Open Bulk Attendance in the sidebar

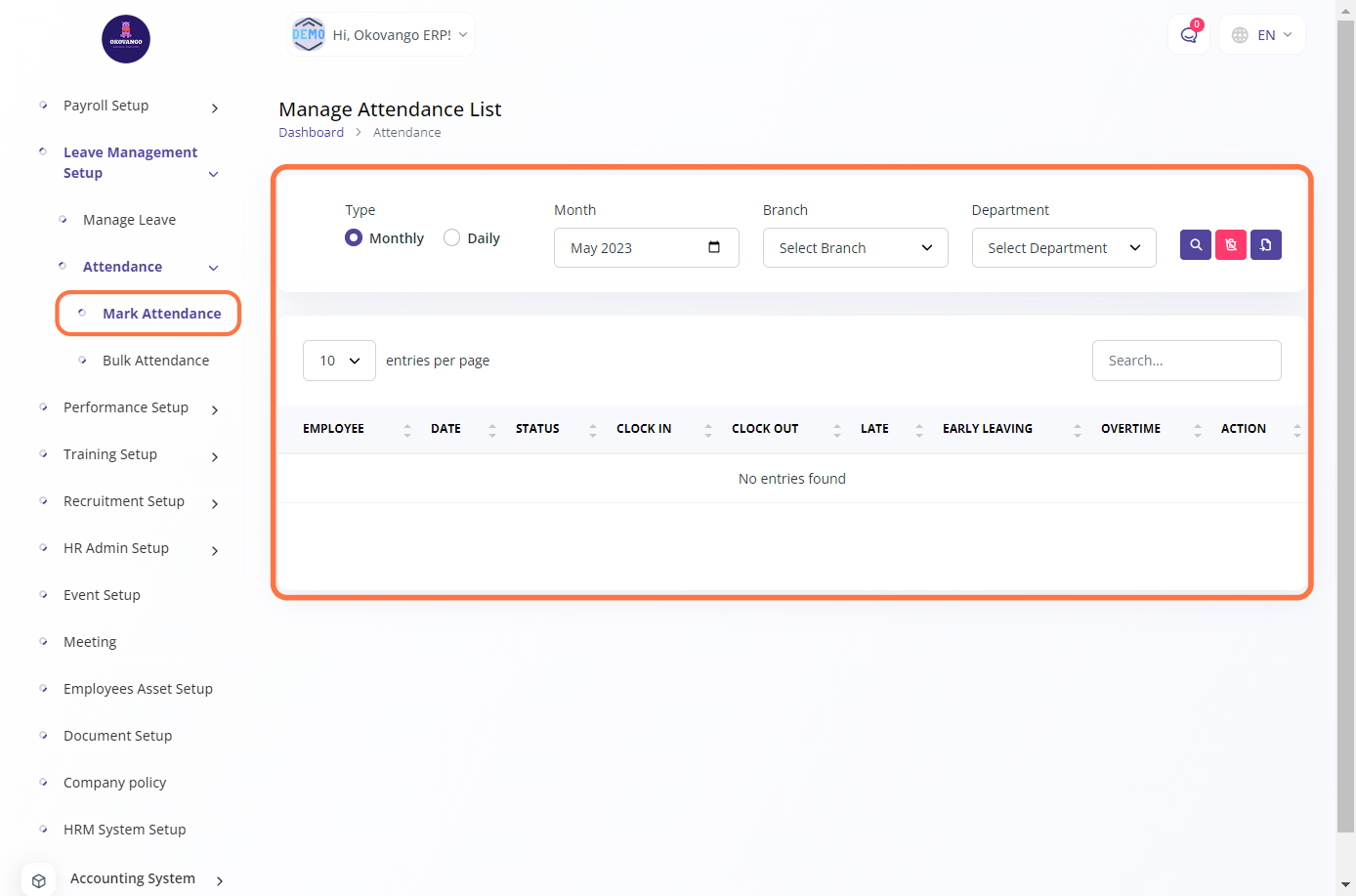pos(155,361)
